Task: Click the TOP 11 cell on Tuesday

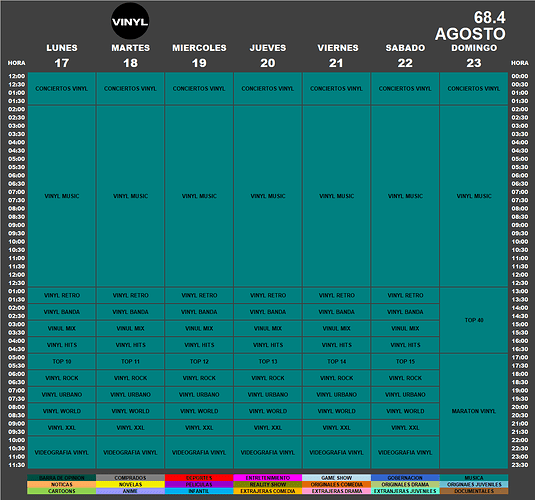Action: click(x=130, y=361)
